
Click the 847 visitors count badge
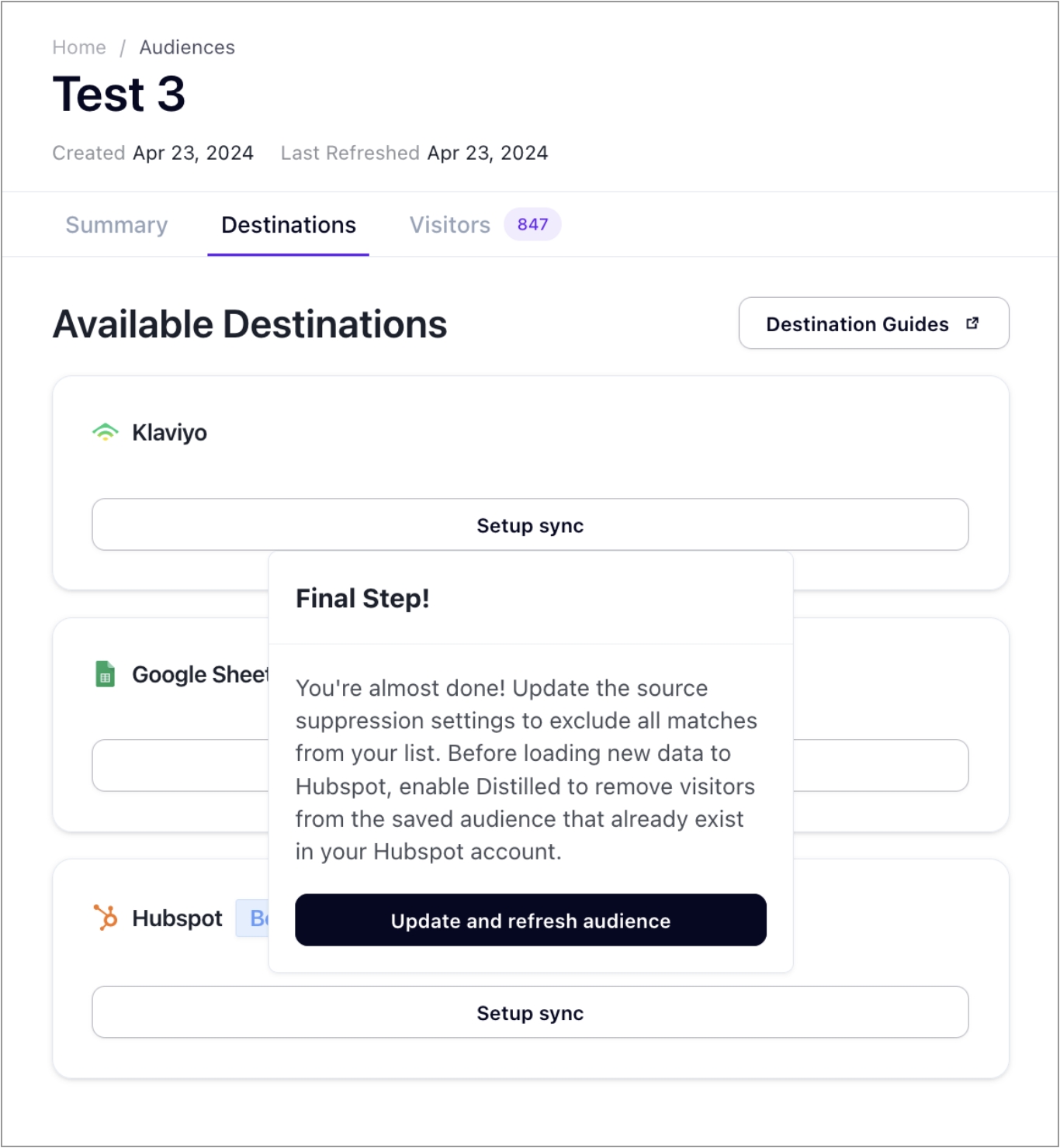(532, 225)
